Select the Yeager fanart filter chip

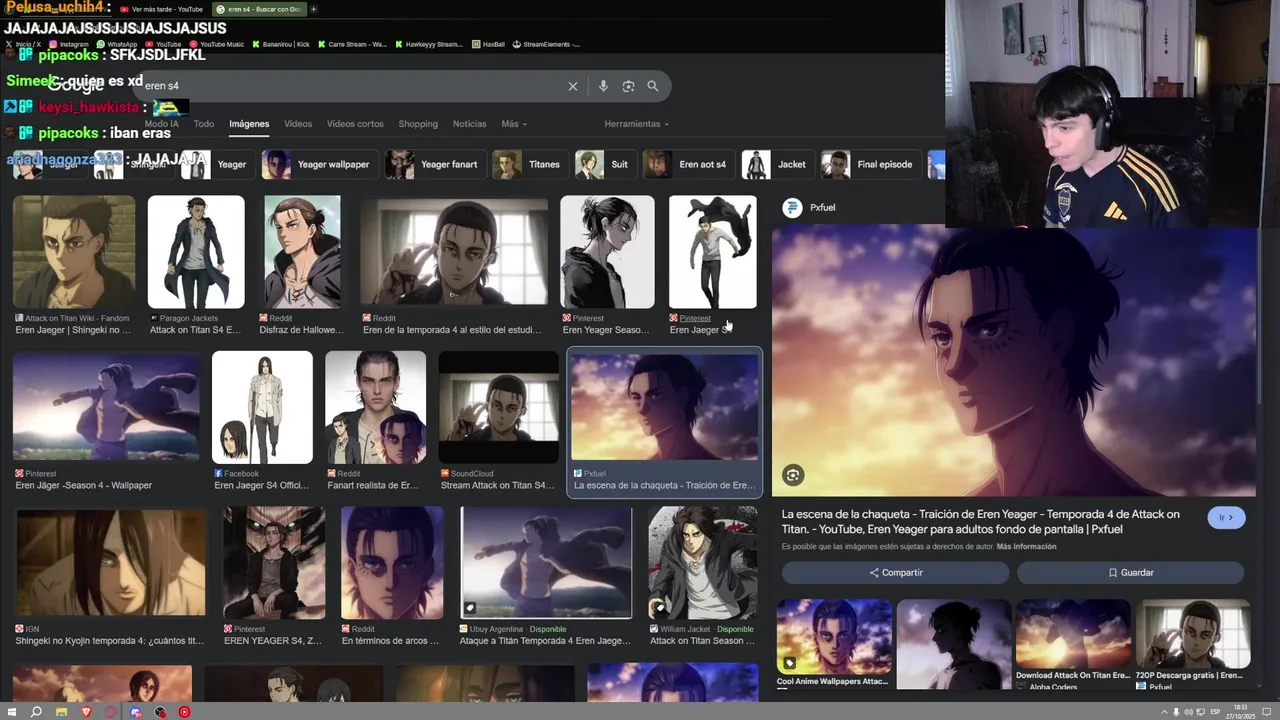tap(434, 164)
